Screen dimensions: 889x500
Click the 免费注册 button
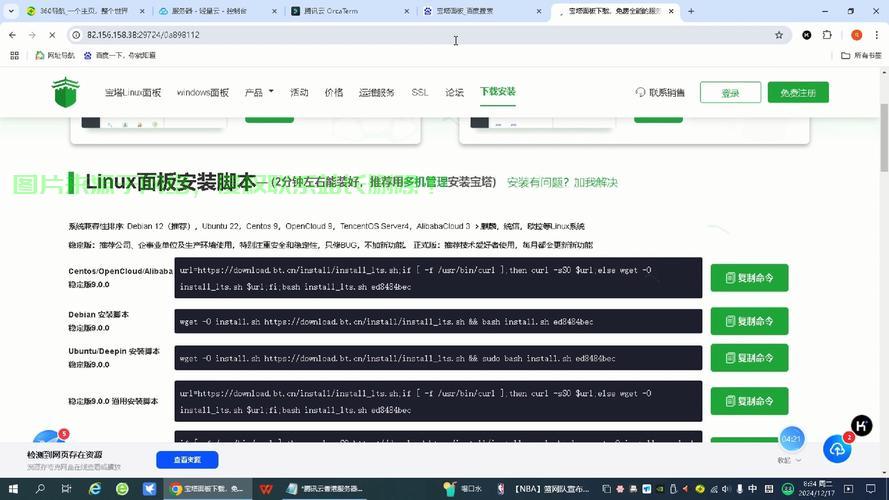pyautogui.click(x=798, y=92)
